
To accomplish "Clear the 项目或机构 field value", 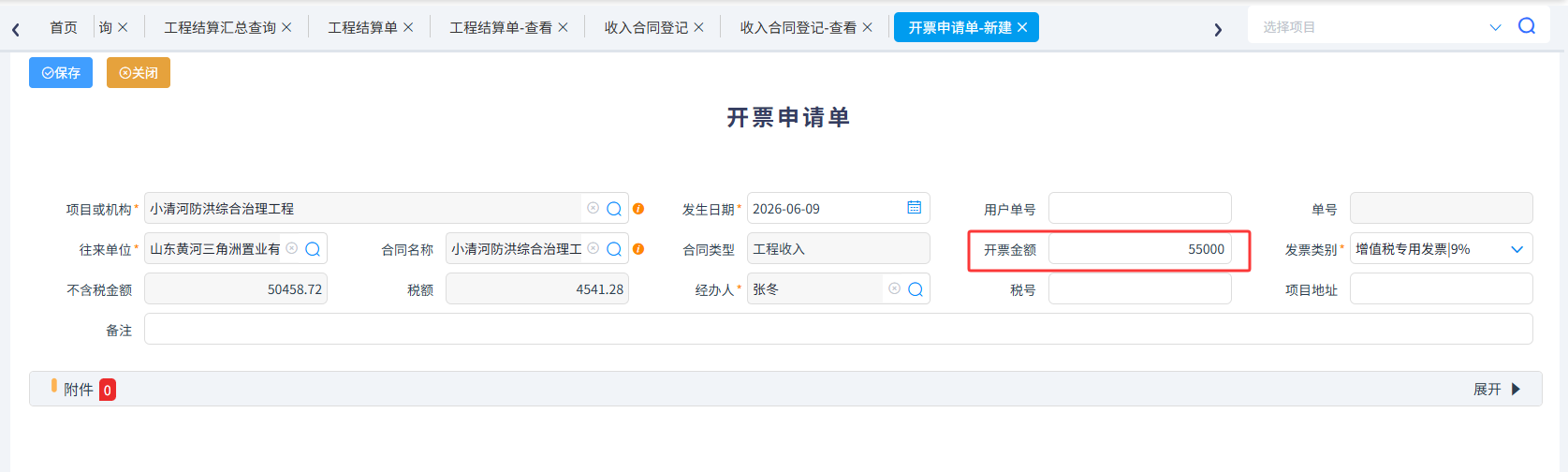I will click(593, 208).
